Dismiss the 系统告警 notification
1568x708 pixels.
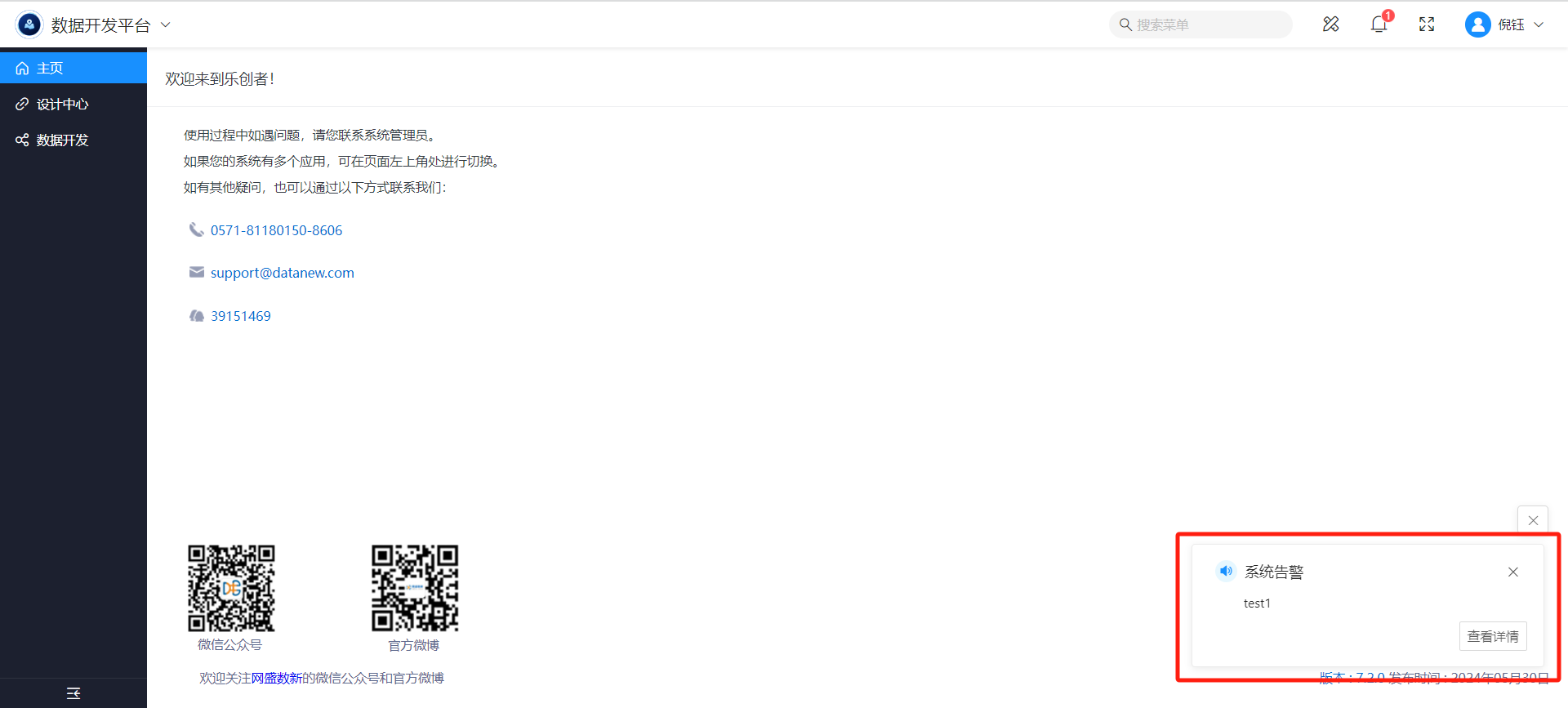1512,572
